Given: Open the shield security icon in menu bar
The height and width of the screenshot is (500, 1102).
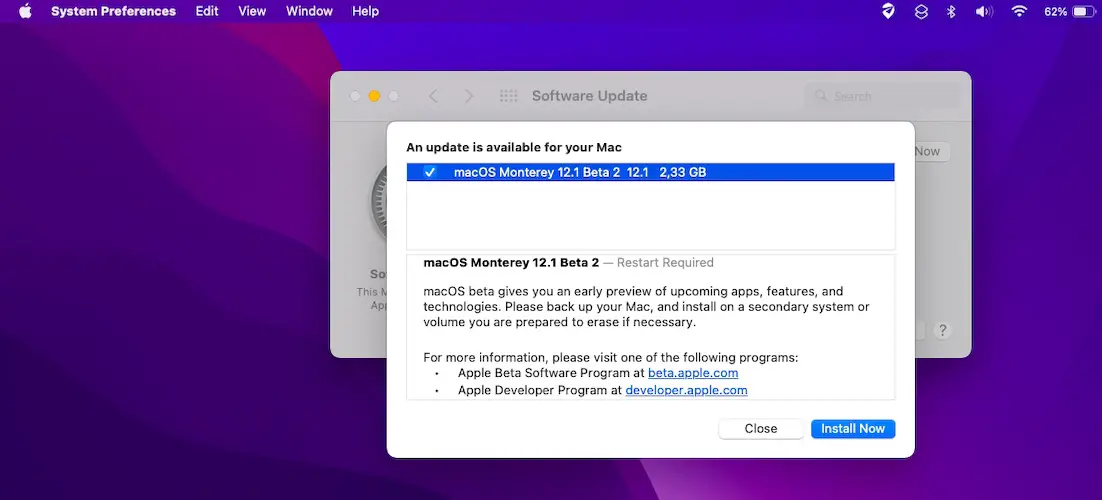Looking at the screenshot, I should click(x=888, y=11).
